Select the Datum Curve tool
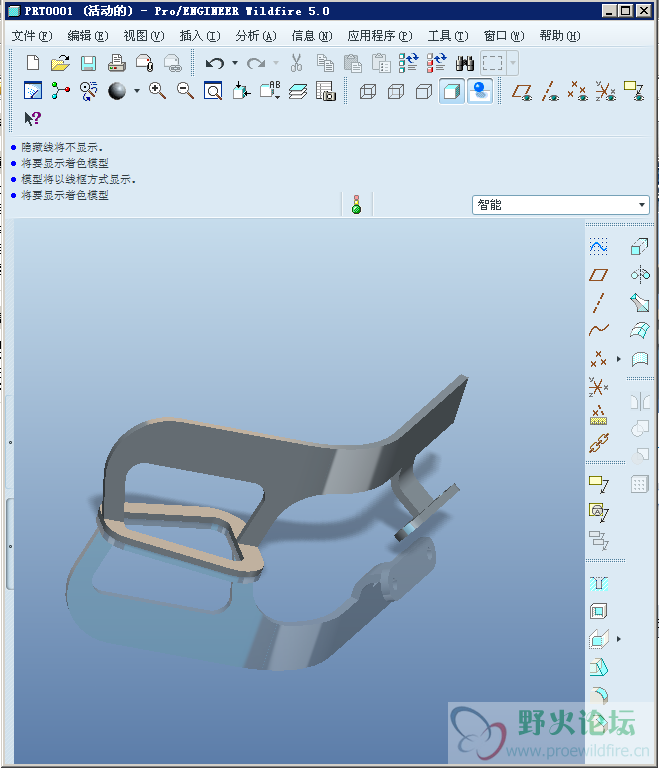 tap(599, 330)
